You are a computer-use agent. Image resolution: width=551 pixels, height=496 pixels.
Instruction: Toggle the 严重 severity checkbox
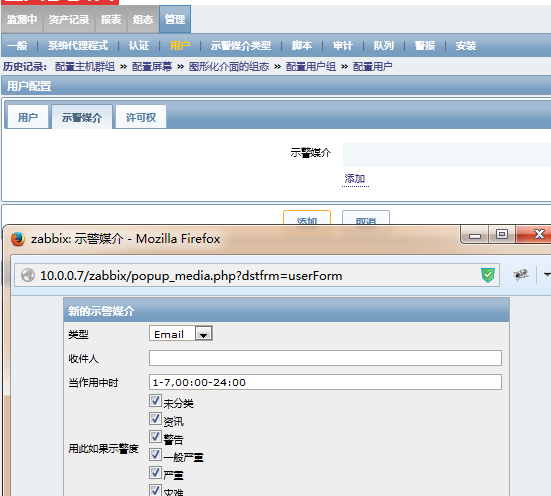tap(155, 472)
